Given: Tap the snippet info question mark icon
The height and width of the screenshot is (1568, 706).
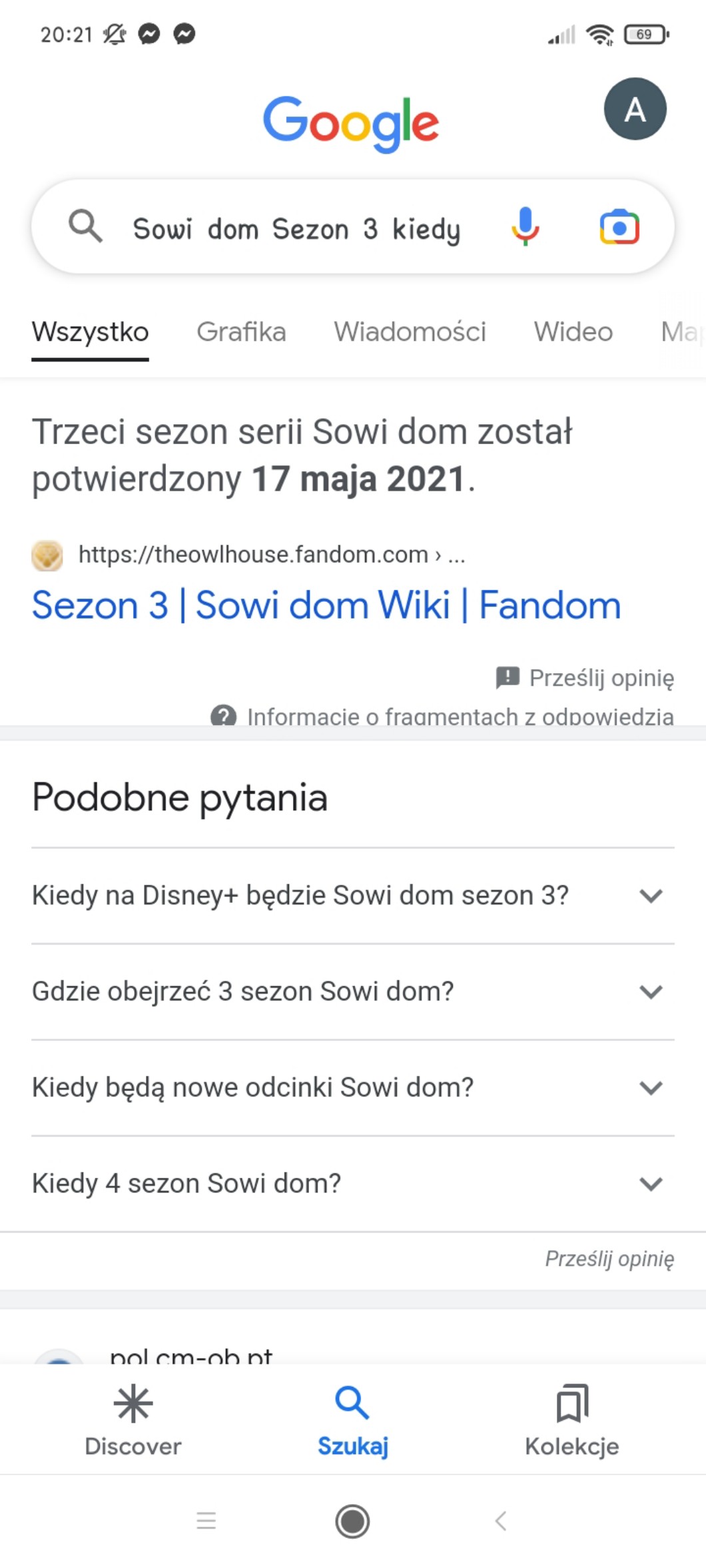Looking at the screenshot, I should click(224, 716).
